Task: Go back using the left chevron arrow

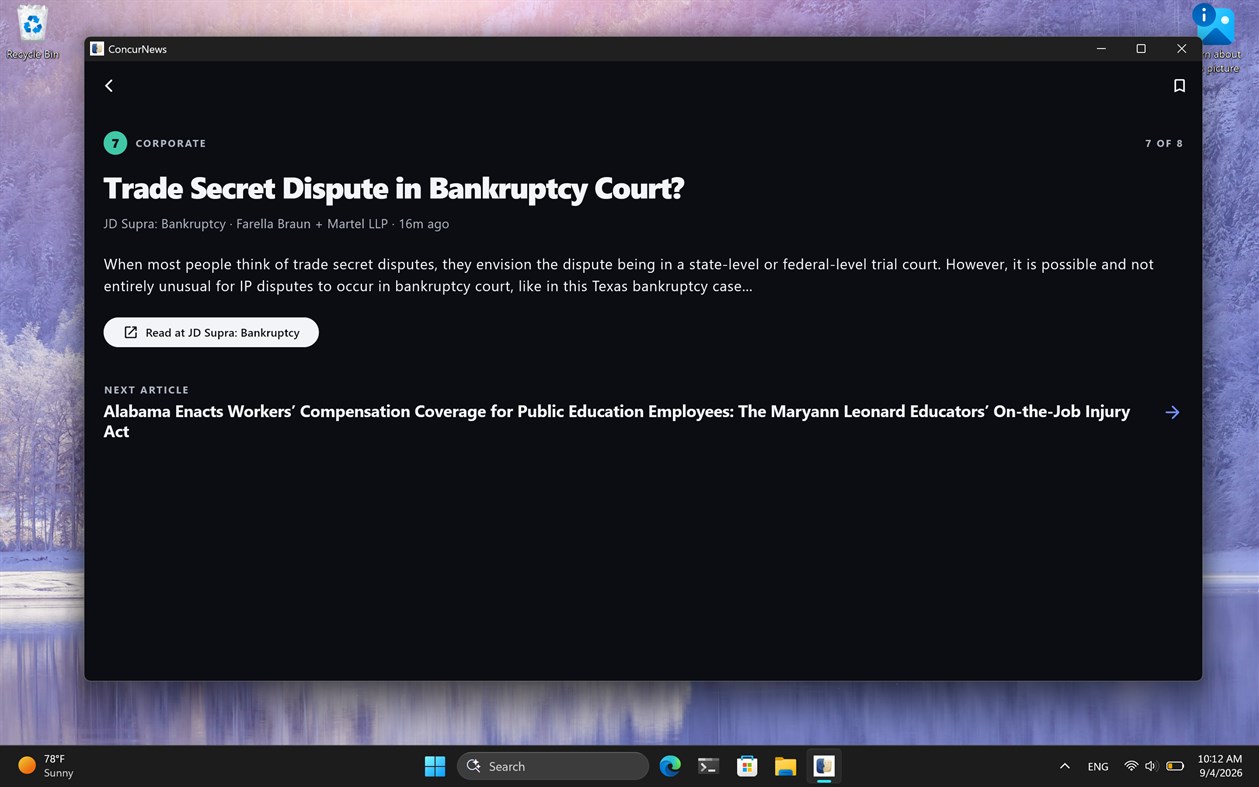Action: tap(109, 86)
